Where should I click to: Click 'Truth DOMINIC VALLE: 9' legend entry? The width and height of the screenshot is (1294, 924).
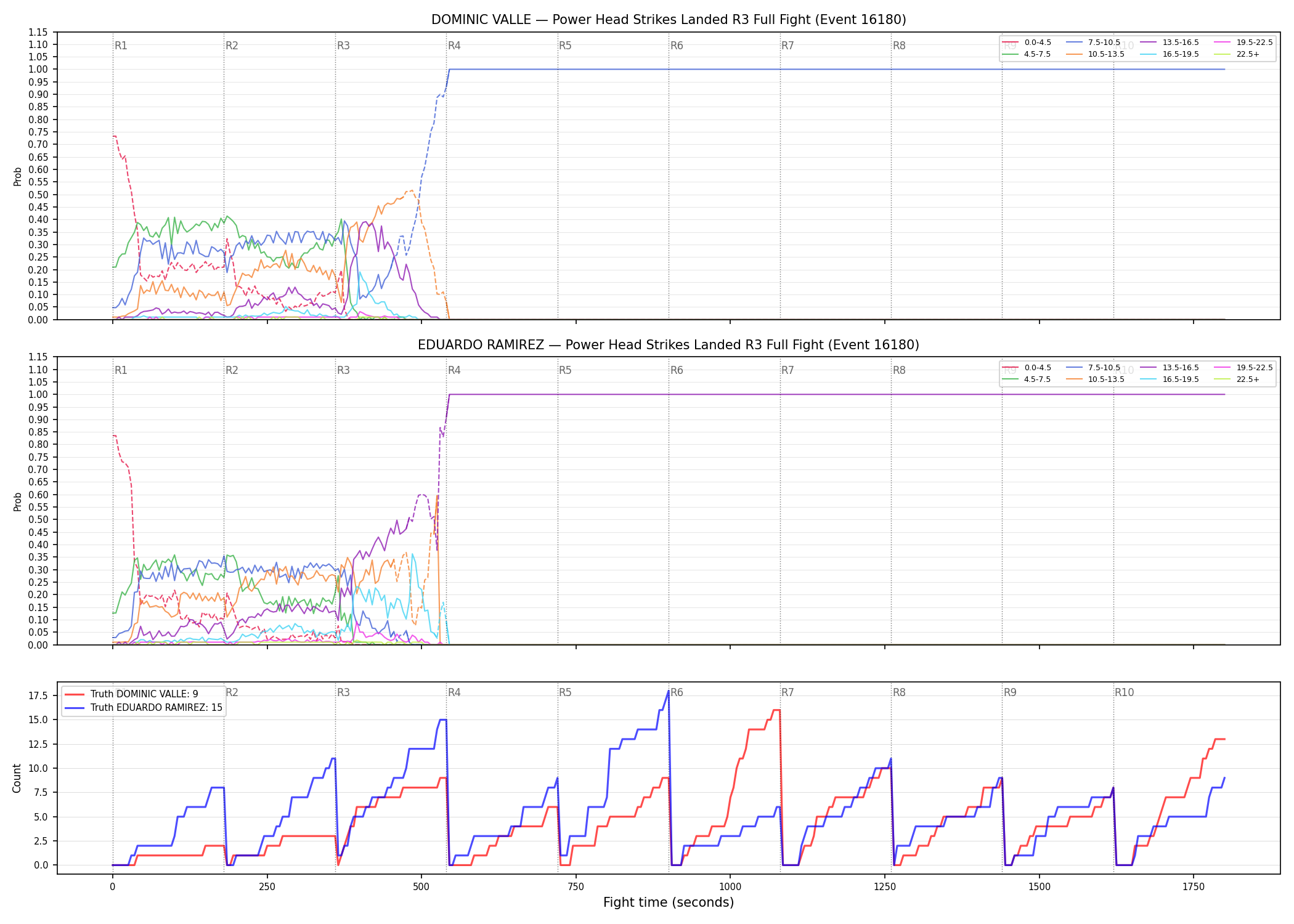(x=131, y=694)
